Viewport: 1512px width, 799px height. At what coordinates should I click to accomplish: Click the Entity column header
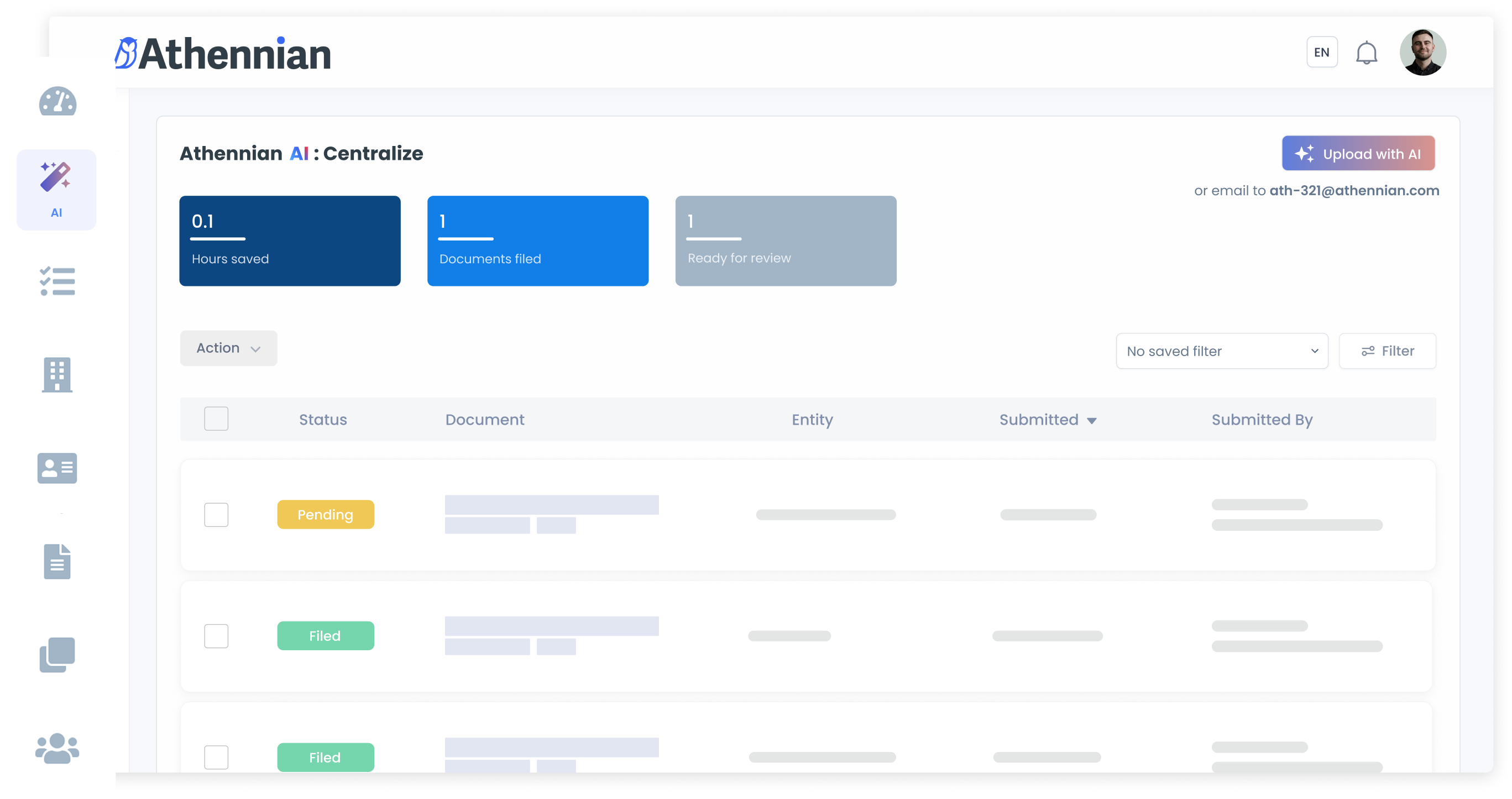coord(812,420)
